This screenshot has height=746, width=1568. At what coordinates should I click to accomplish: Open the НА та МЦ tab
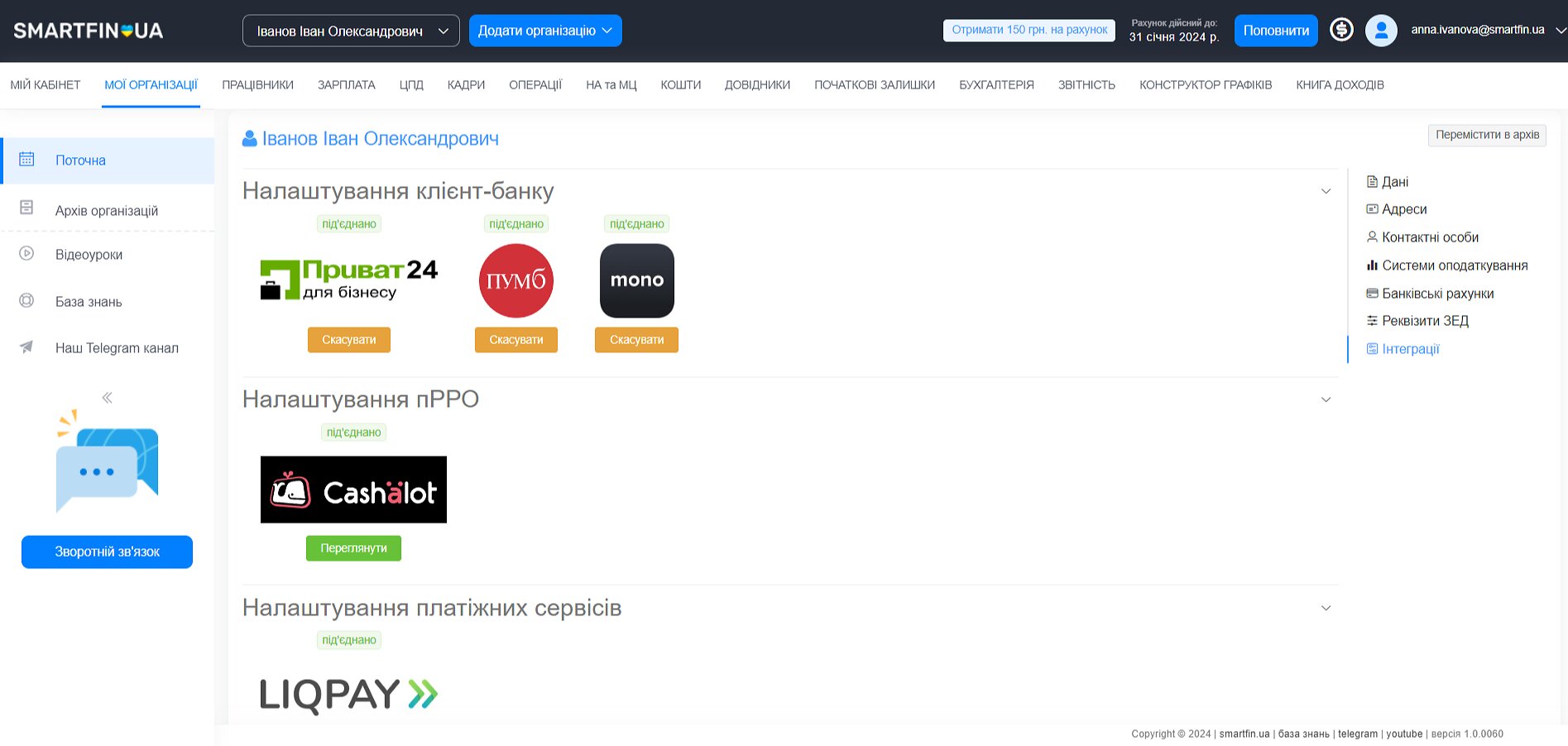coord(611,84)
